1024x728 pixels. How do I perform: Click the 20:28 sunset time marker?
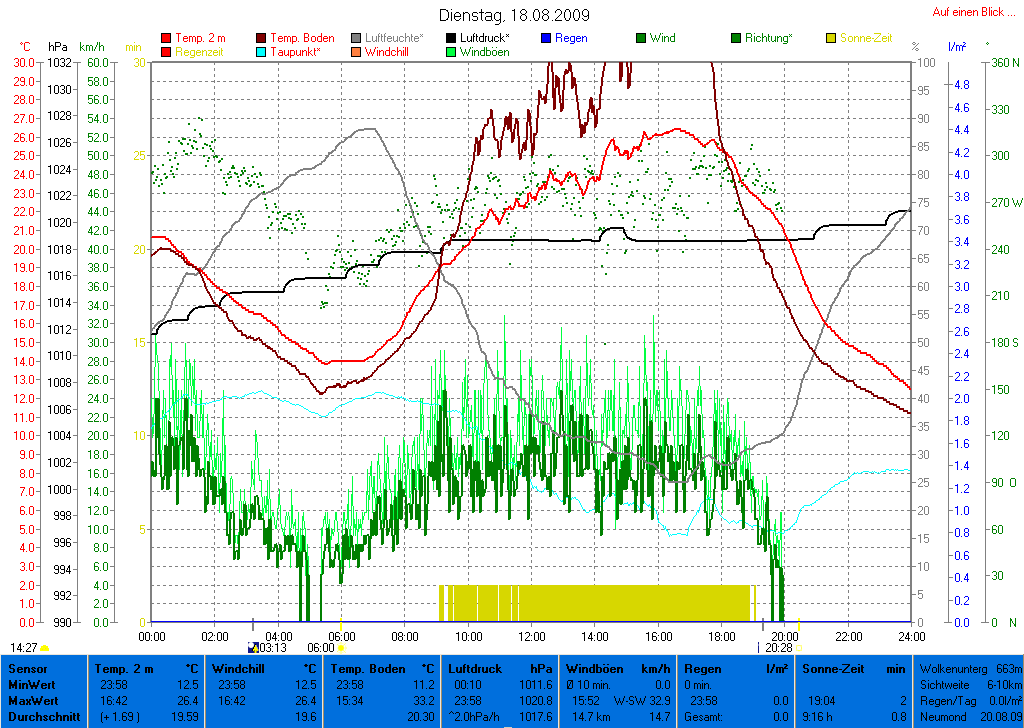pyautogui.click(x=778, y=648)
